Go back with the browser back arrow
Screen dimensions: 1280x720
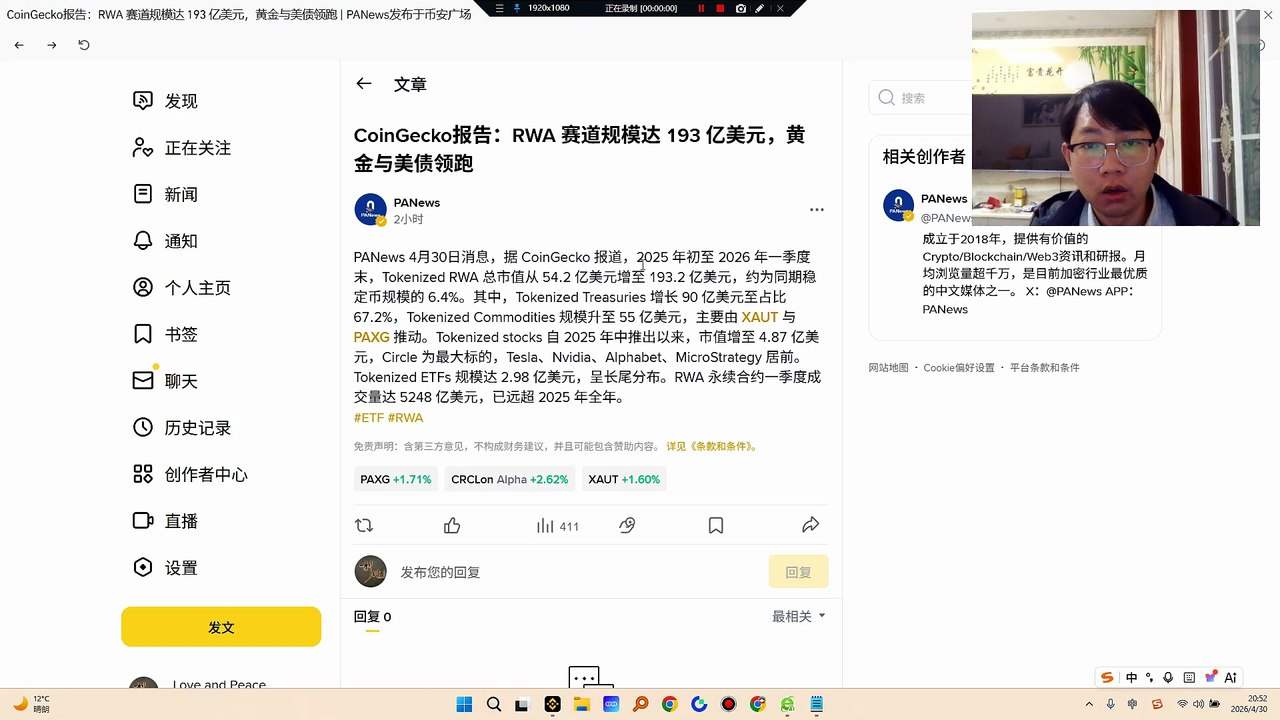tap(19, 45)
